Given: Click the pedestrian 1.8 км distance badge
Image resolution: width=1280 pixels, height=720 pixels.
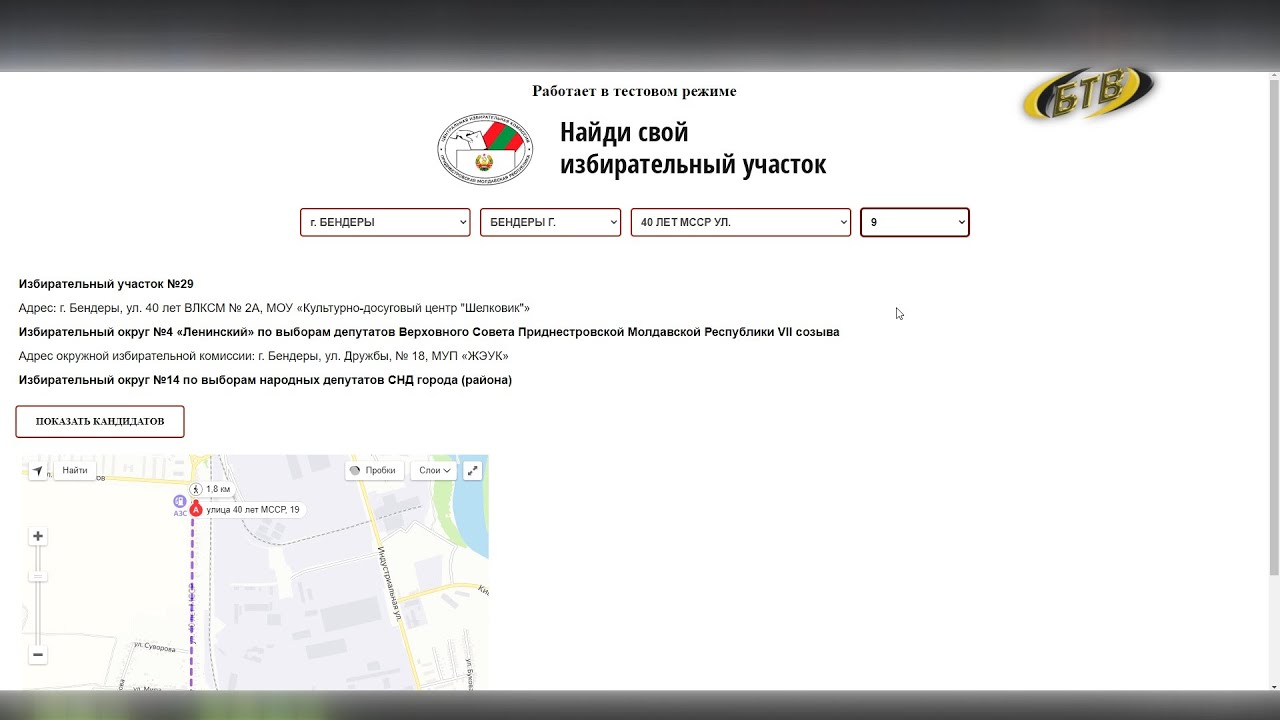Looking at the screenshot, I should pos(211,489).
